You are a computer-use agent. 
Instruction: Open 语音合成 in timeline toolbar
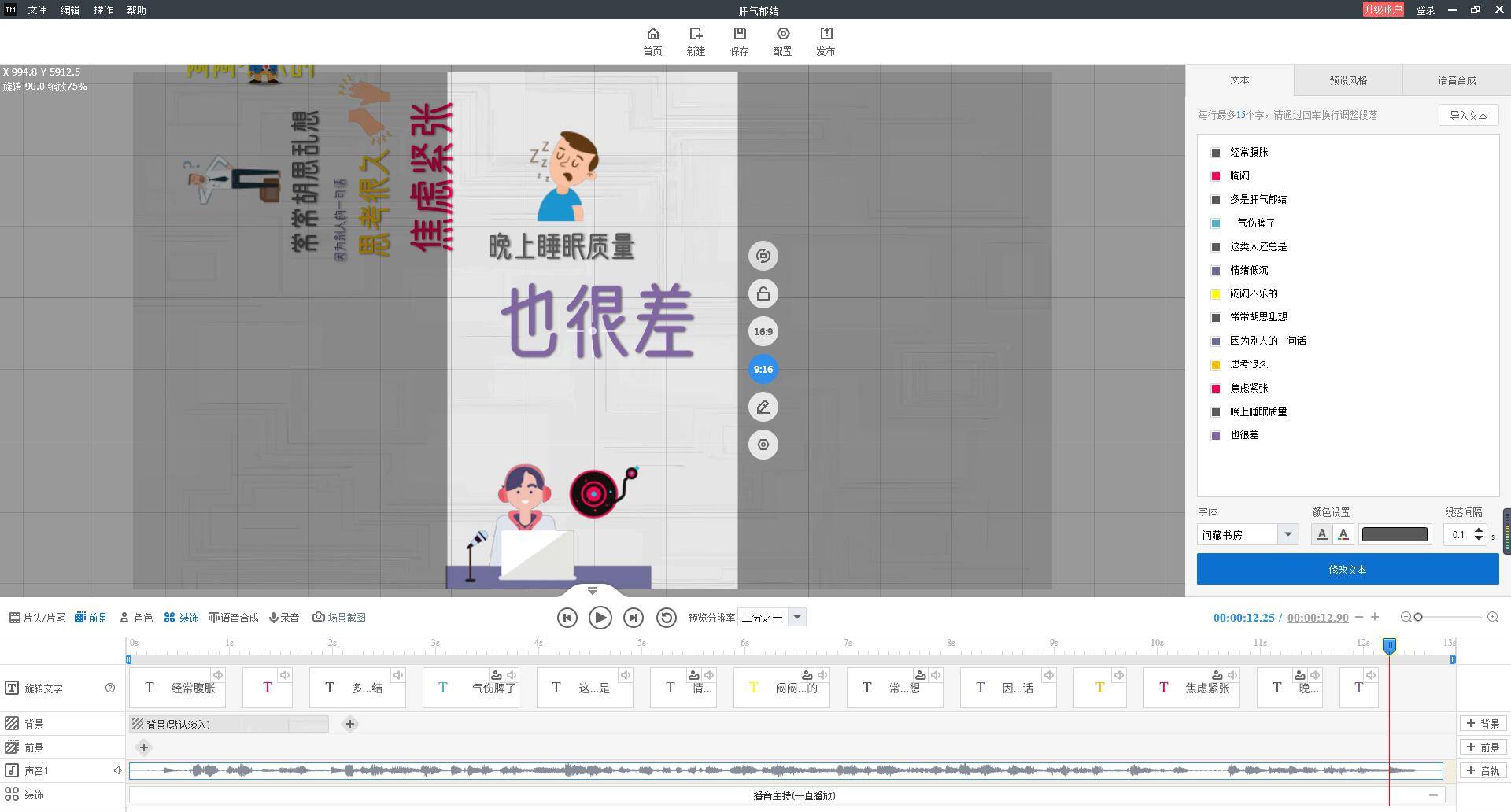pyautogui.click(x=233, y=618)
